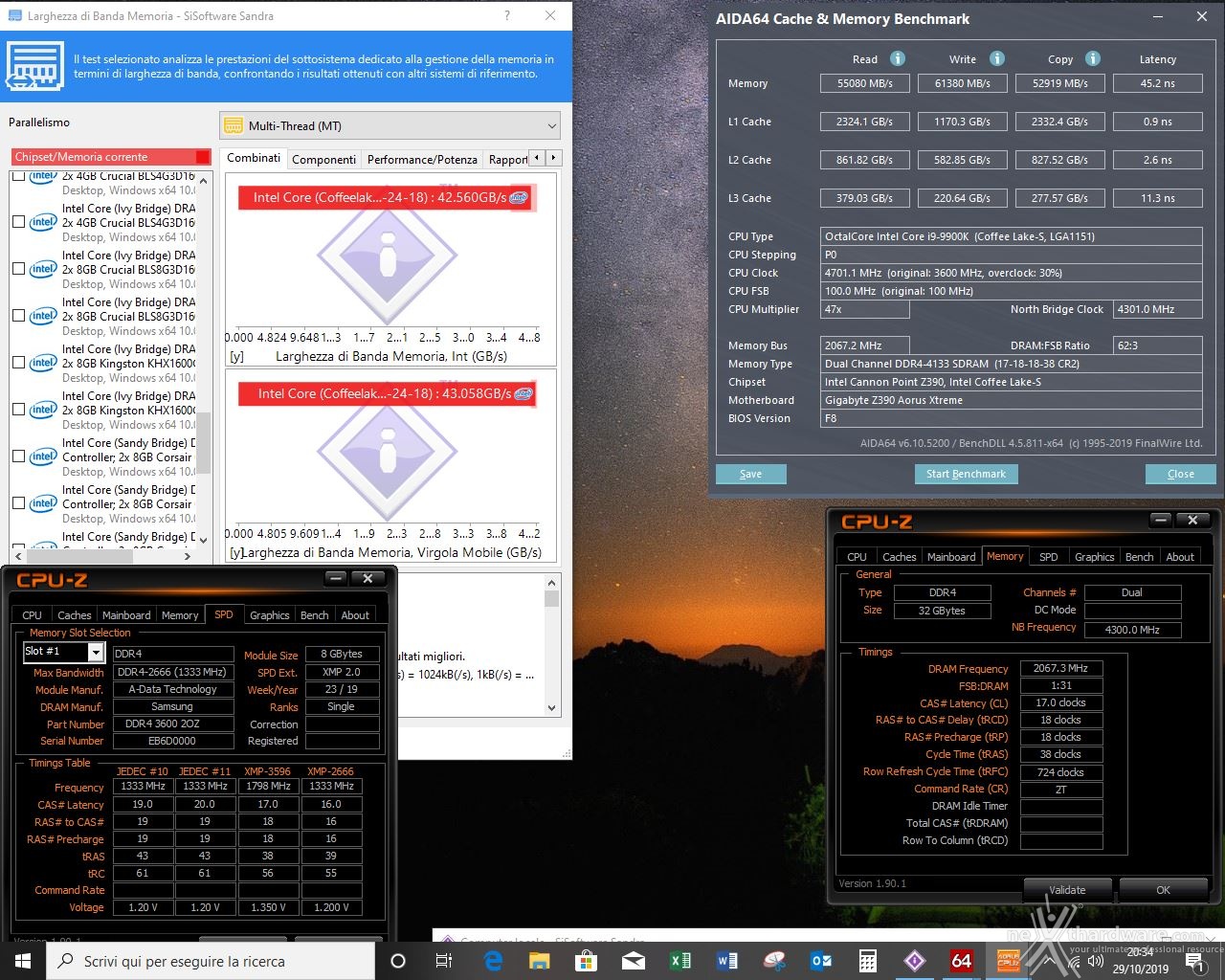Open Word from the taskbar
Screen dimensions: 1225x980
pos(727,961)
